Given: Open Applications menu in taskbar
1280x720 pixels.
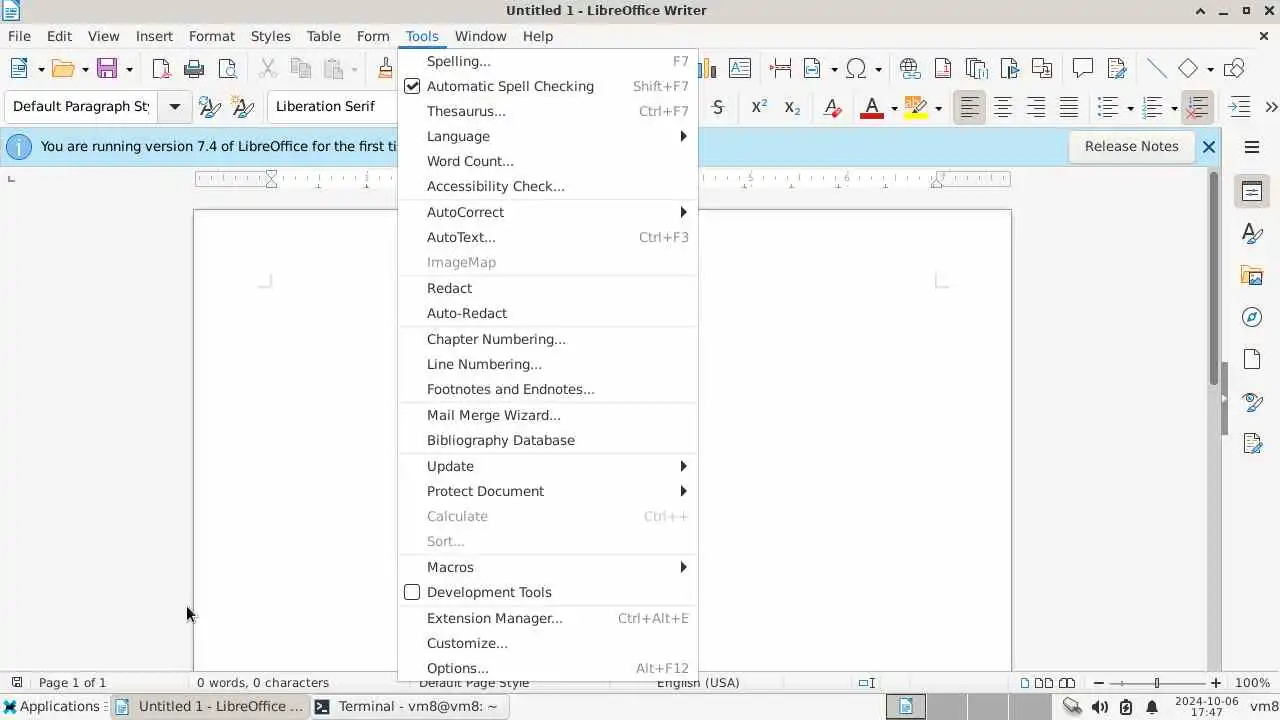Looking at the screenshot, I should pos(52,706).
